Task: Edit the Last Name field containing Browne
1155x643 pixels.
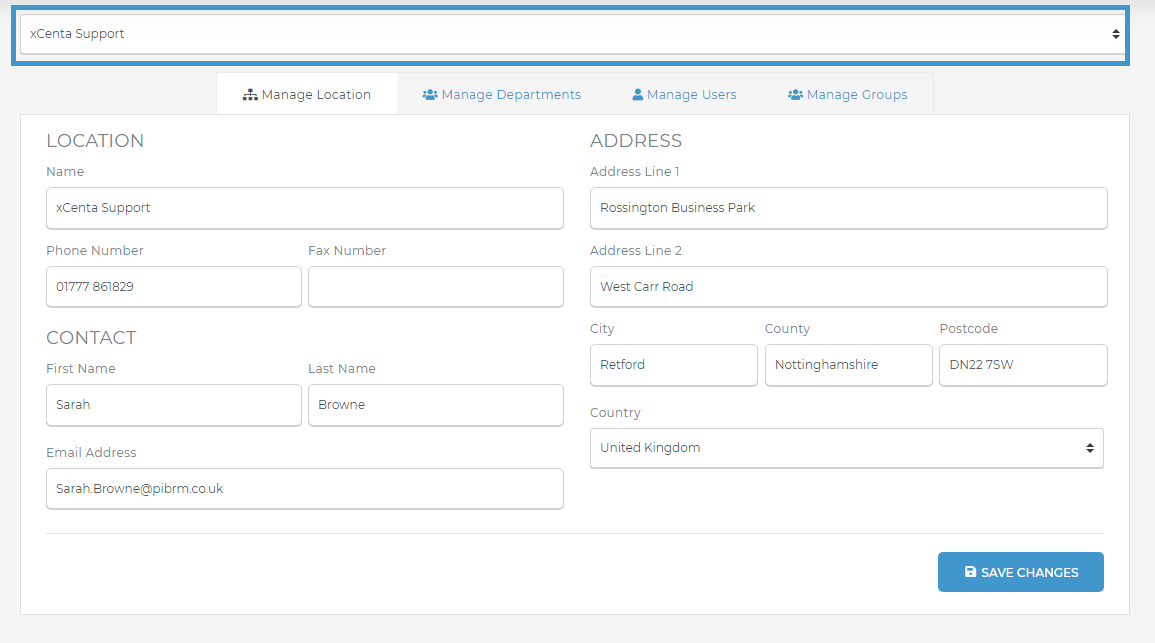Action: tap(436, 404)
